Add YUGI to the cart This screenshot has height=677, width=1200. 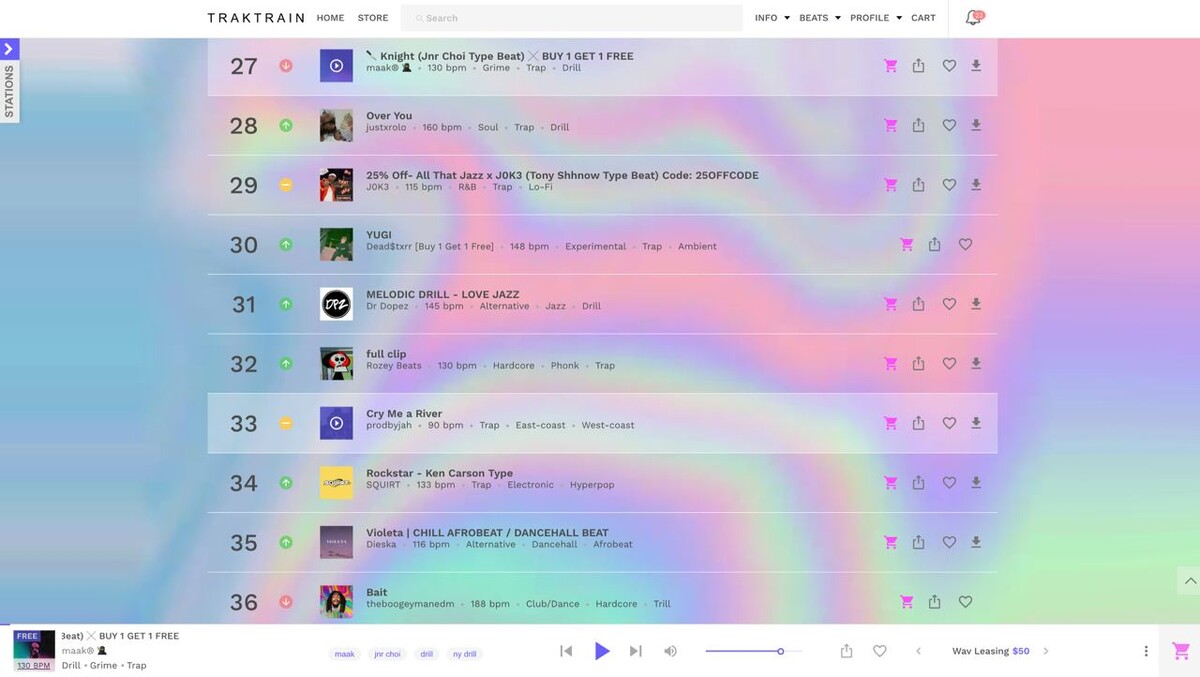click(906, 244)
